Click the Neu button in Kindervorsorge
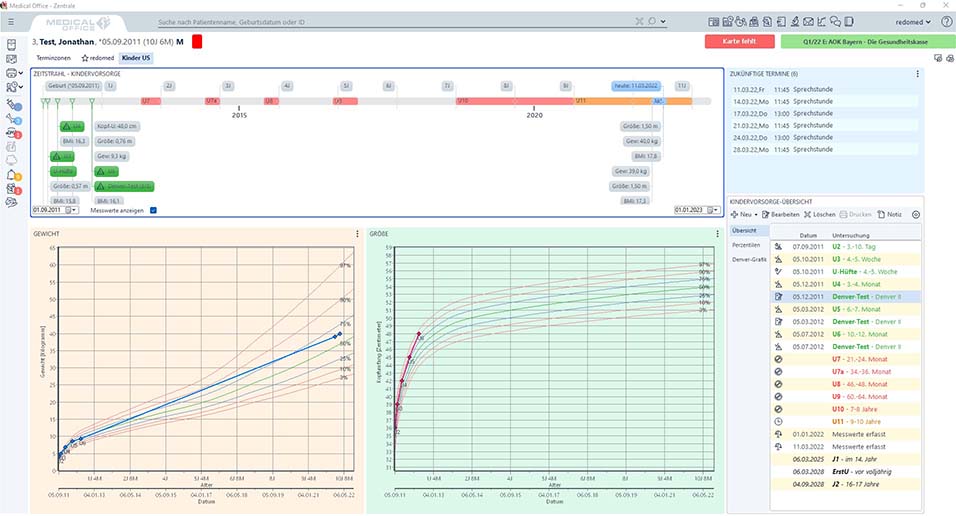This screenshot has width=956, height=516. click(741, 215)
